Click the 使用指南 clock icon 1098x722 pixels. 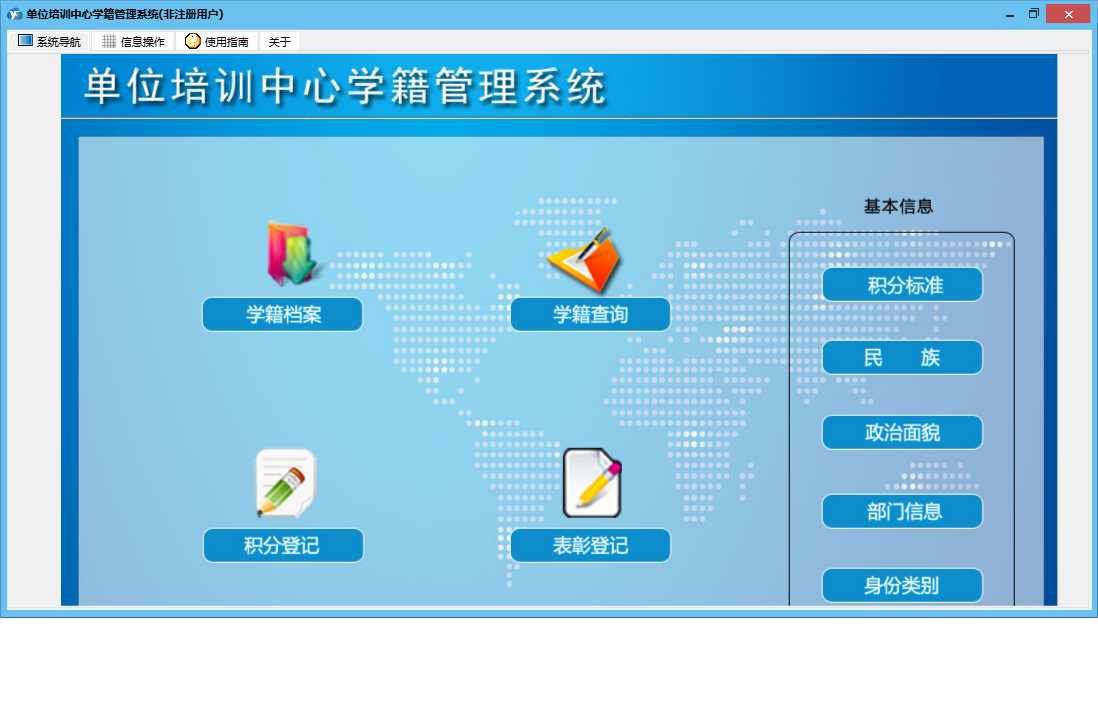[x=193, y=41]
